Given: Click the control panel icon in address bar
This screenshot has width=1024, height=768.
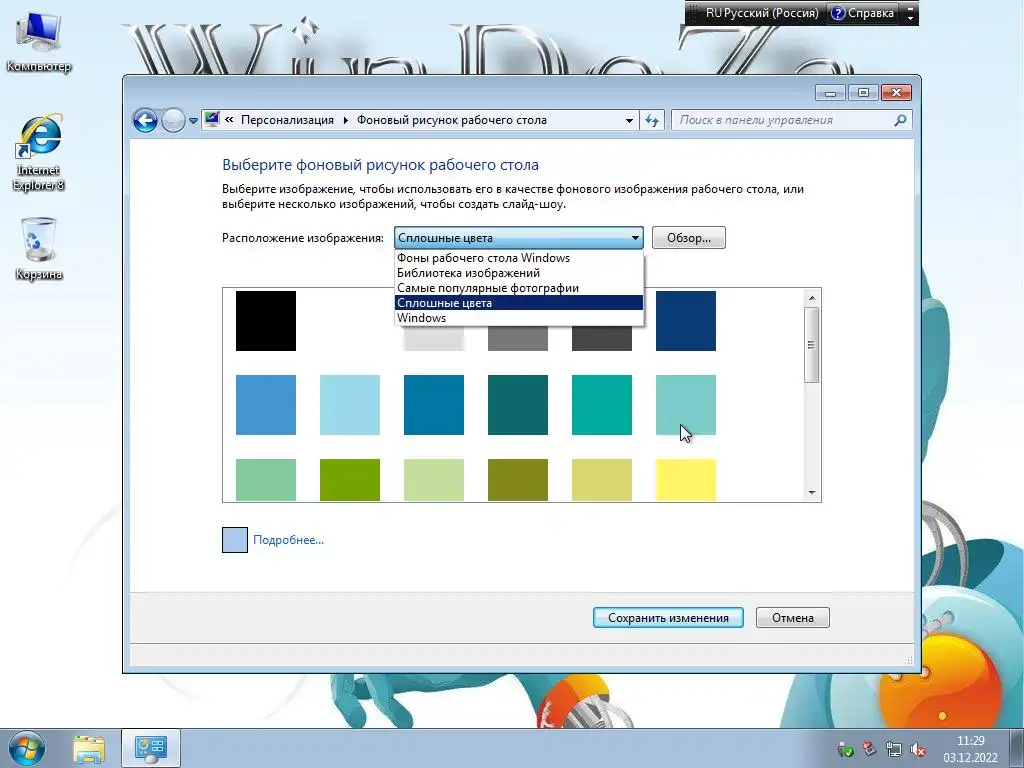Looking at the screenshot, I should click(212, 120).
